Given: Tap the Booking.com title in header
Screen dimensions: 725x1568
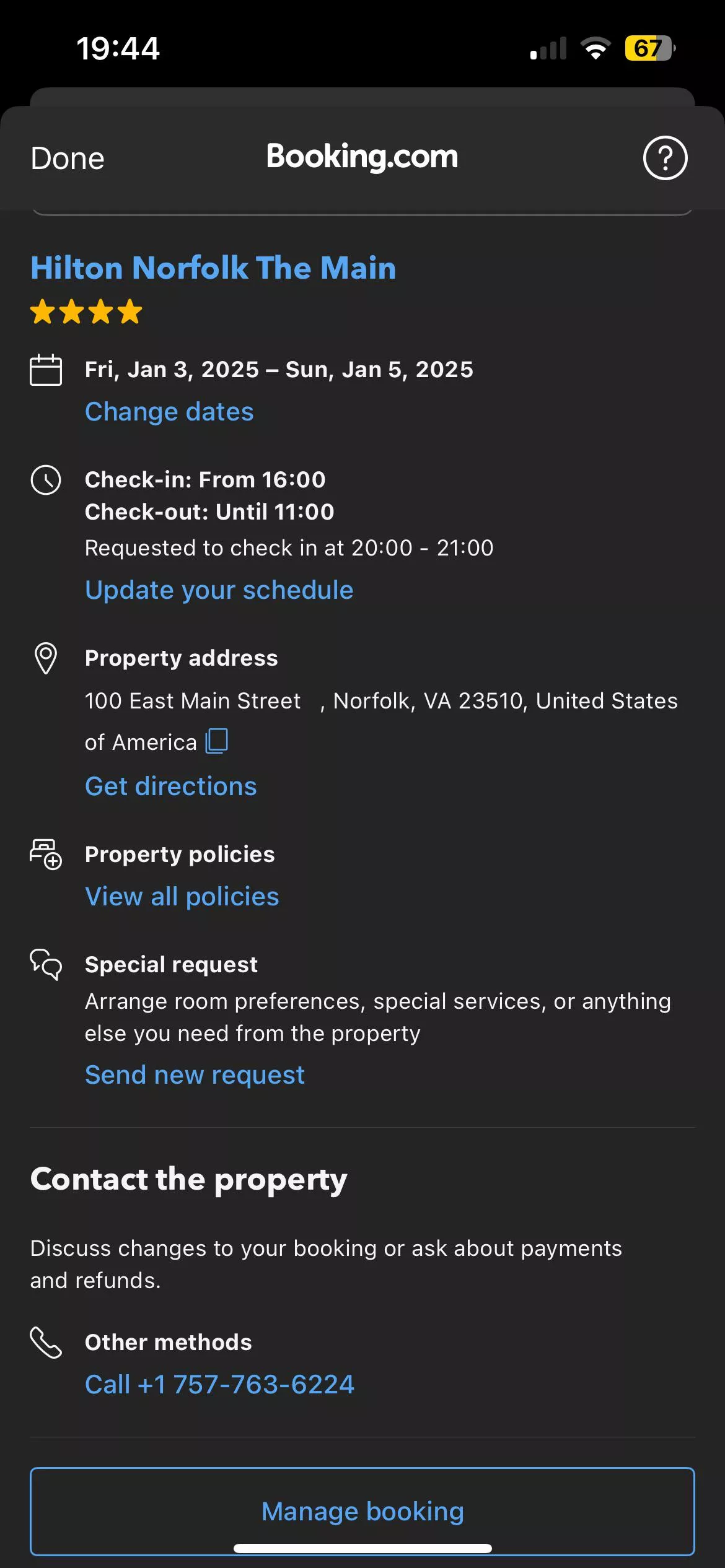Looking at the screenshot, I should pyautogui.click(x=362, y=157).
